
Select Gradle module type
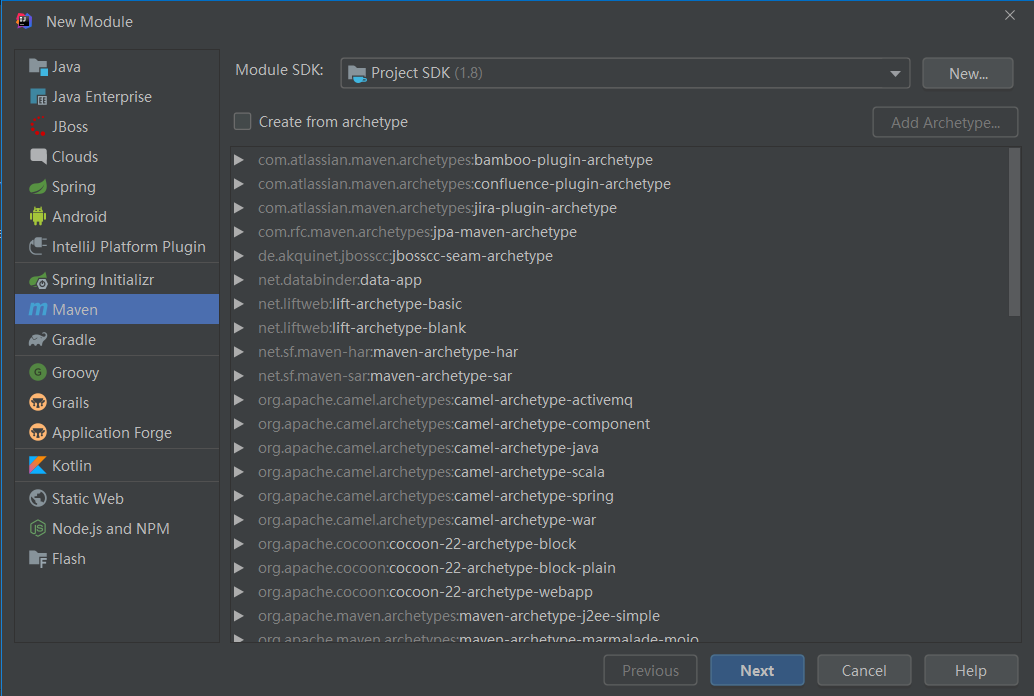tap(117, 340)
